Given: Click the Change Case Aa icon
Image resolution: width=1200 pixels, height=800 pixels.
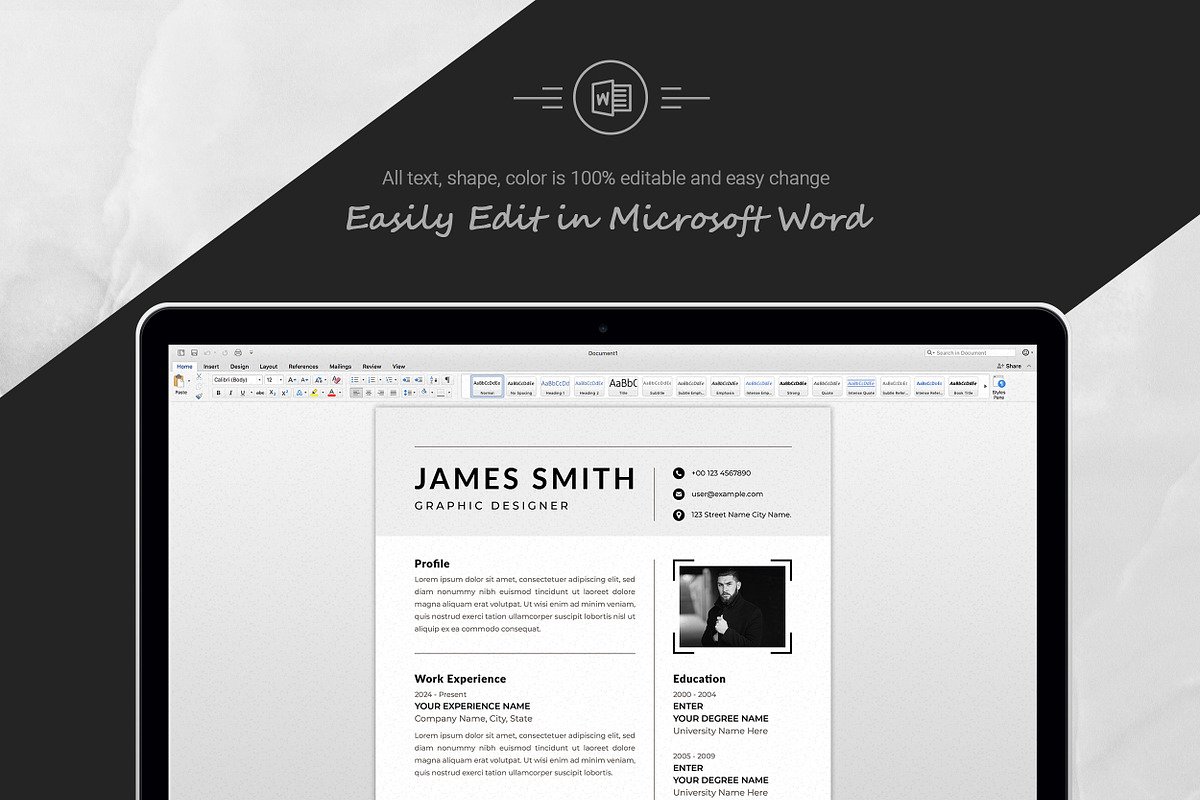Looking at the screenshot, I should click(x=320, y=380).
